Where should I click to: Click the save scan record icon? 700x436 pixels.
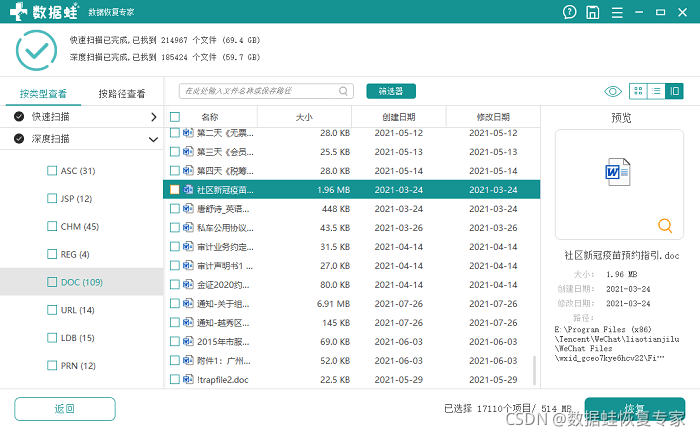click(x=592, y=12)
